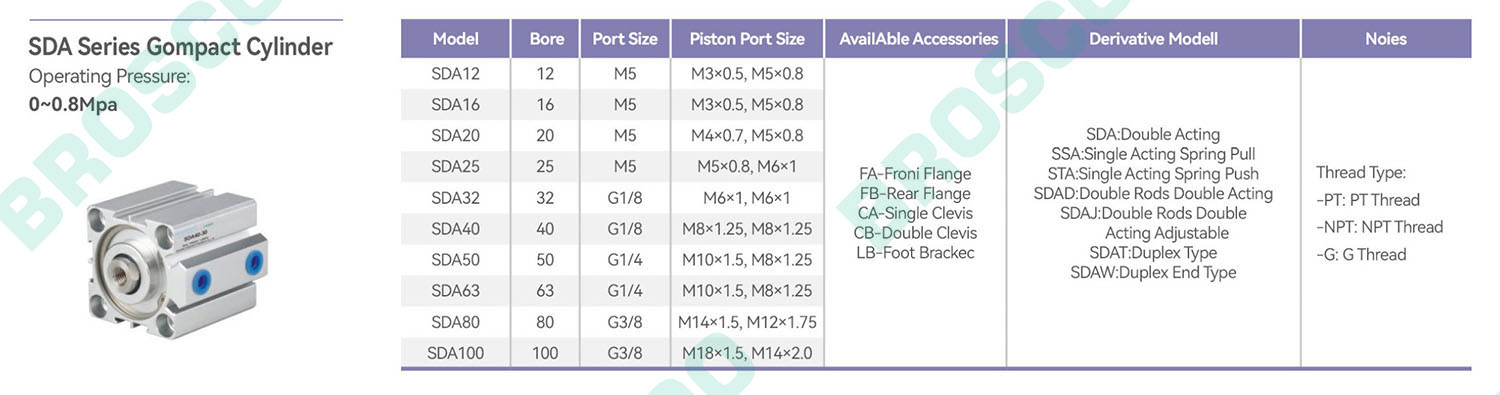The image size is (1500, 395).
Task: Click the Piston Port Size header
Action: [747, 39]
